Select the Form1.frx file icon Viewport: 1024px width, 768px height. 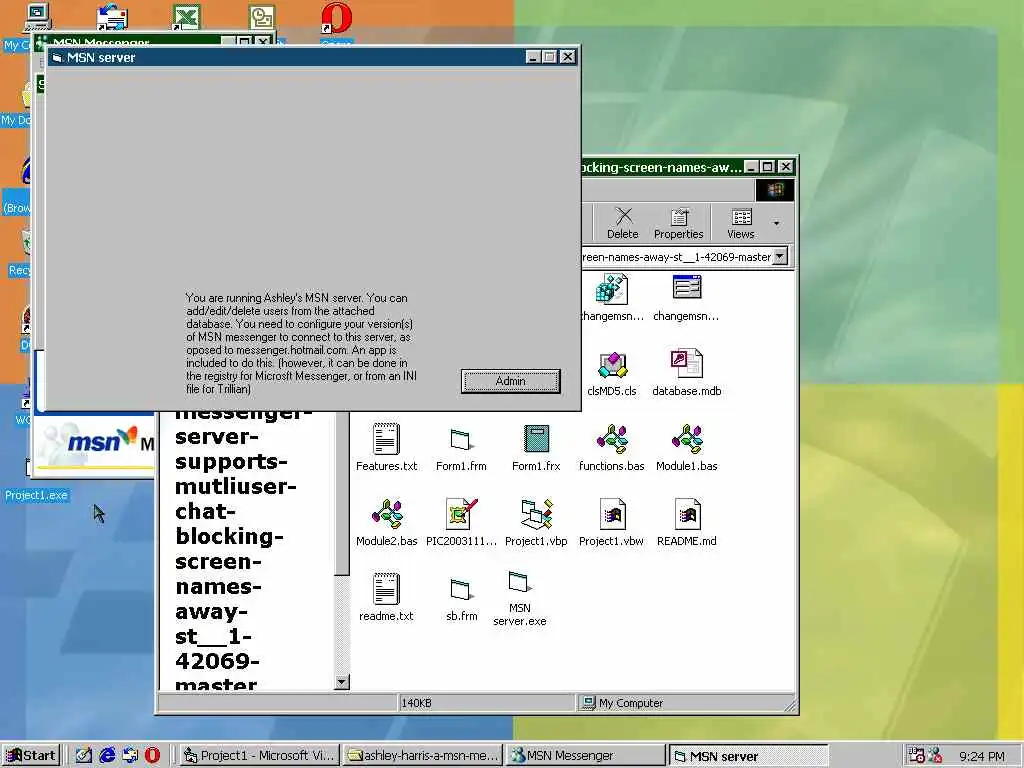pos(536,439)
